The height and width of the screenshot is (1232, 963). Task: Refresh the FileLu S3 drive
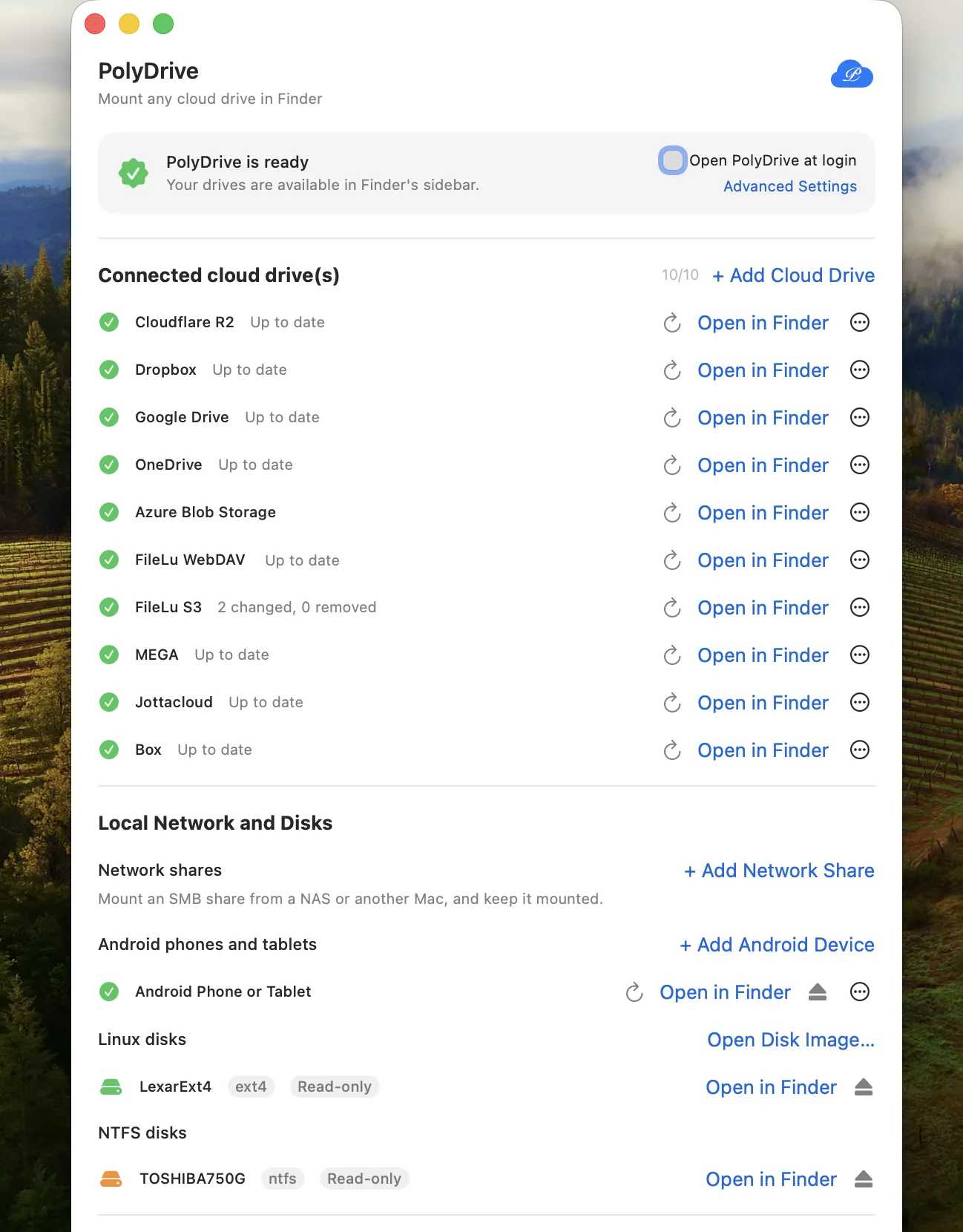tap(672, 608)
